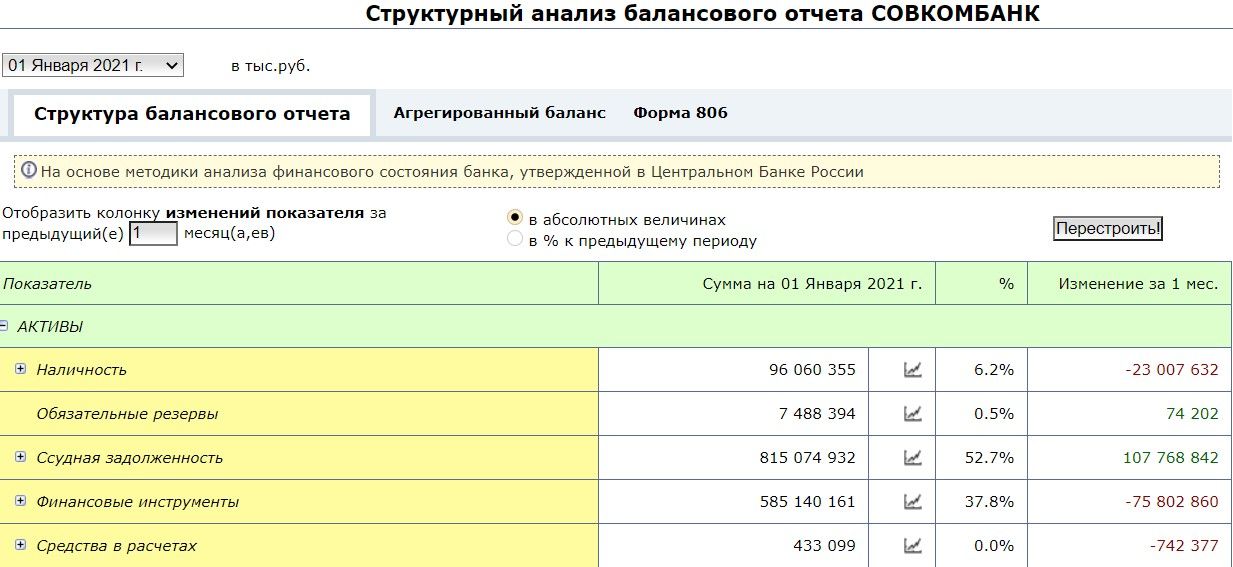Click the change value -742 377
The image size is (1233, 567).
coord(1184,546)
